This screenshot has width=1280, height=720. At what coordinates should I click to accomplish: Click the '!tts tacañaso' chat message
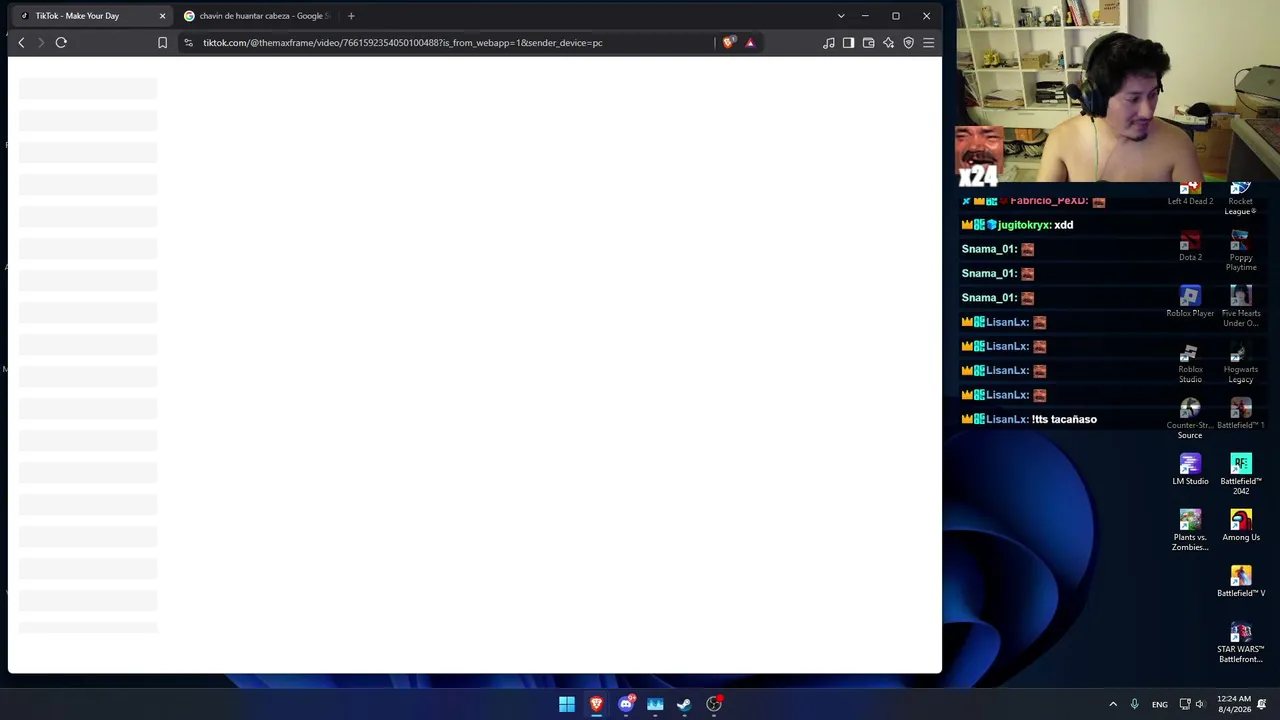pos(1064,419)
